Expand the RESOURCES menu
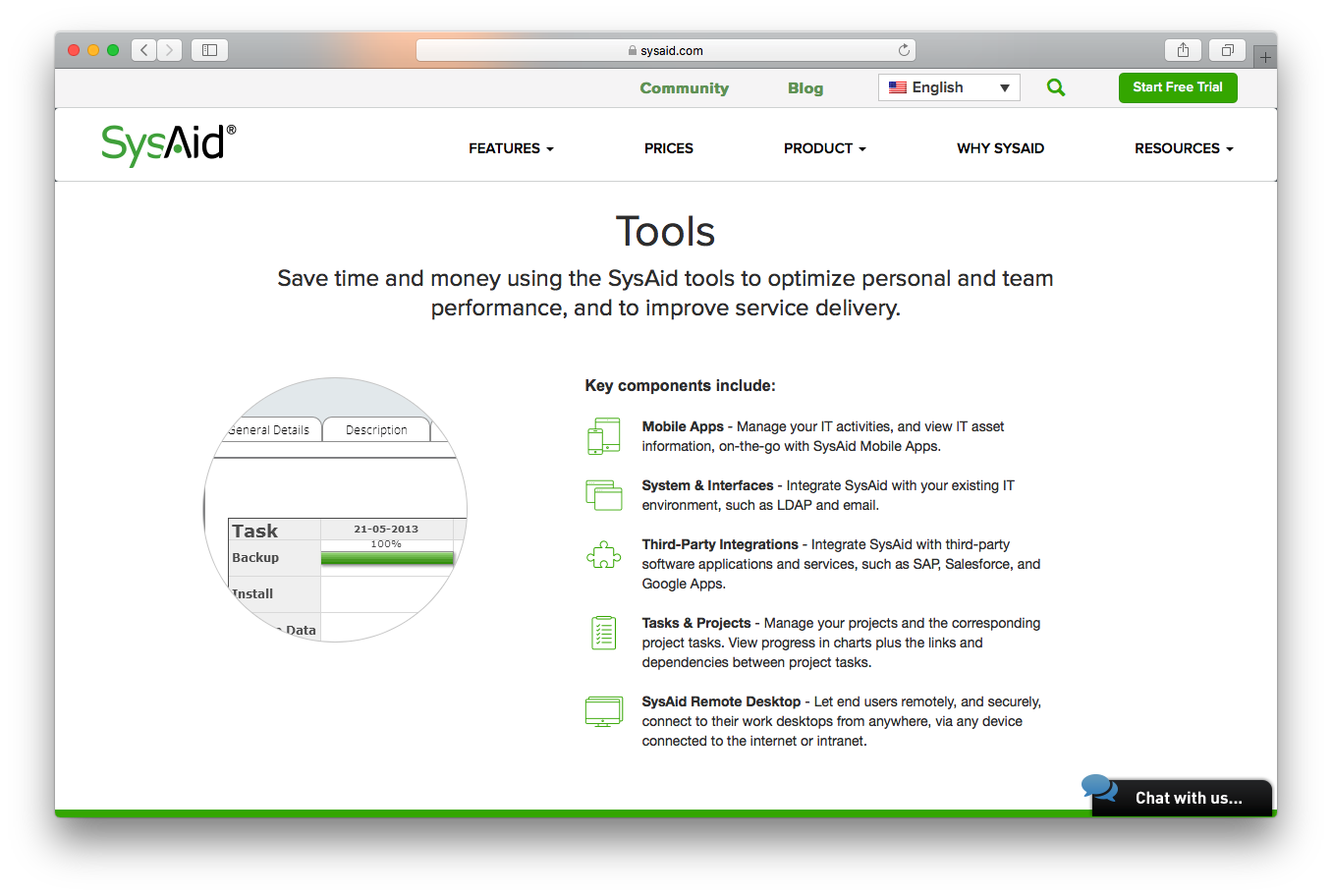The image size is (1332, 896). point(1184,148)
